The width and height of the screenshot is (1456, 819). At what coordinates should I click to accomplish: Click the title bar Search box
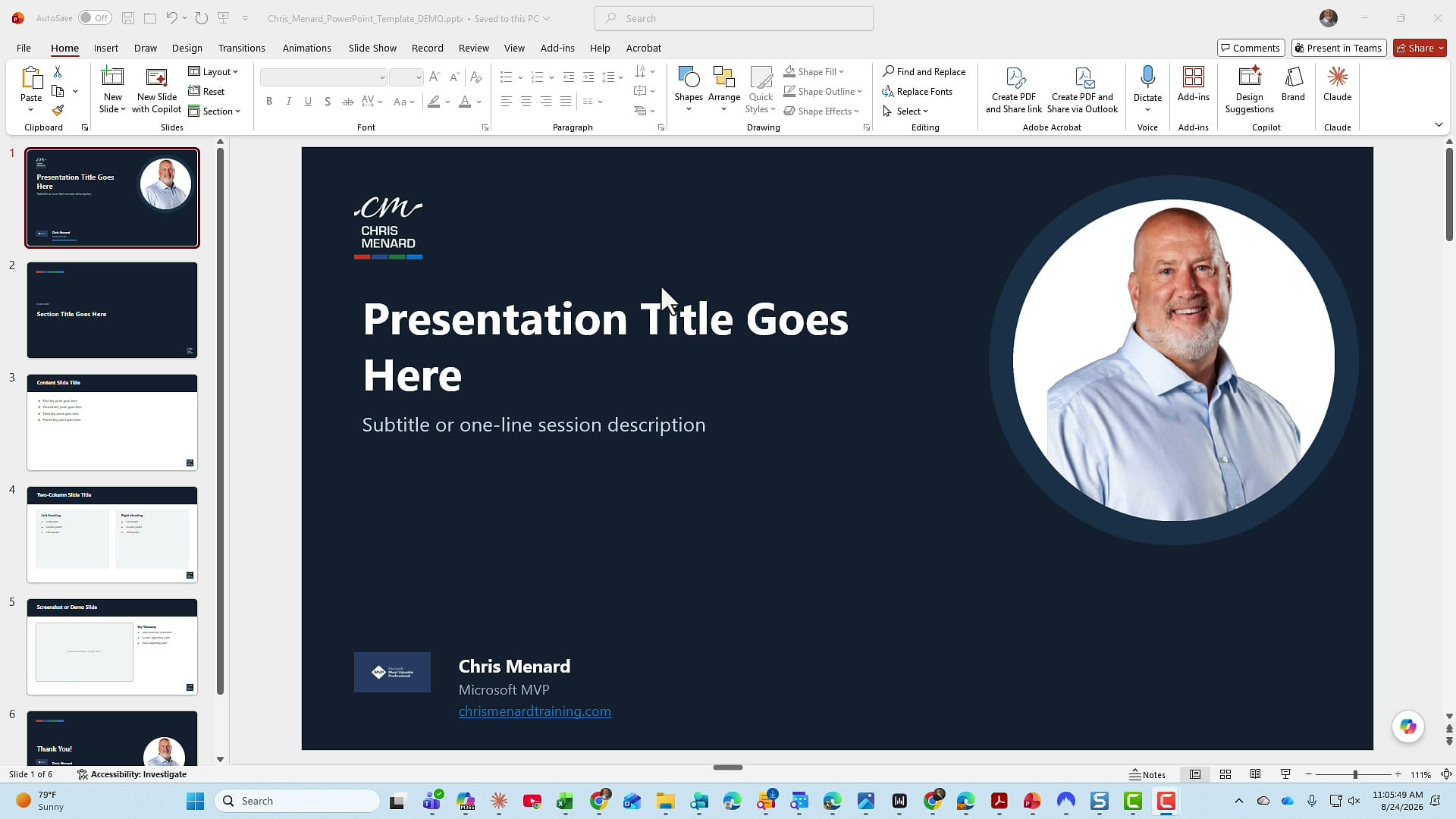733,18
